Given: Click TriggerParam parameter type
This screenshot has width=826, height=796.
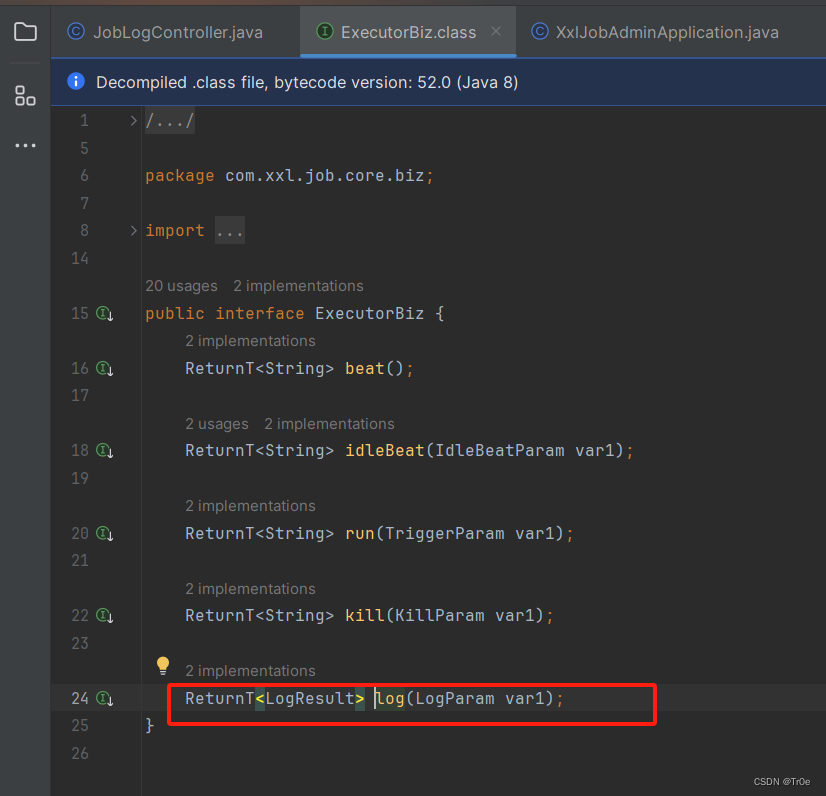Looking at the screenshot, I should coord(445,534).
